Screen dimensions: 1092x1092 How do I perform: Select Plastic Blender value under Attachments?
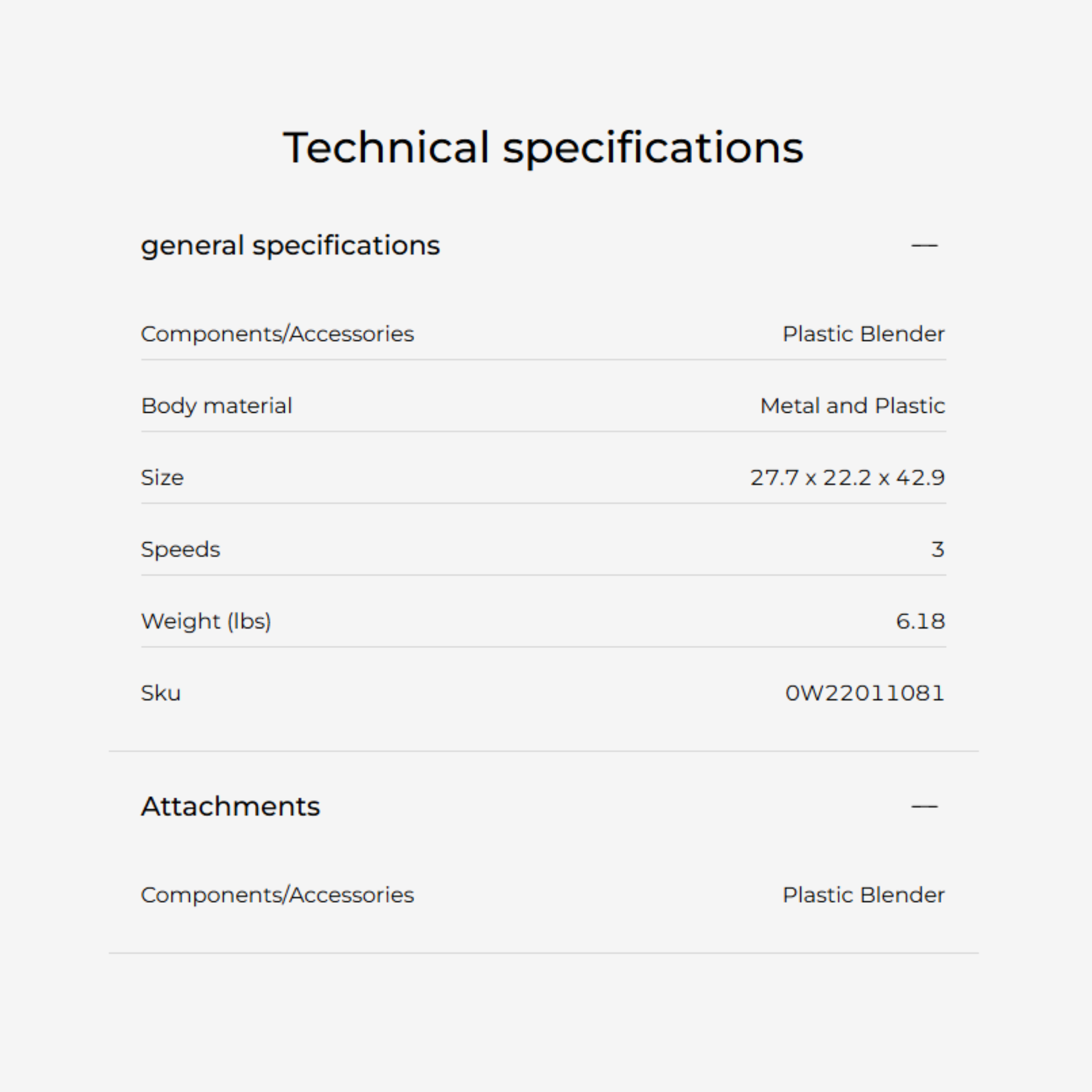863,895
